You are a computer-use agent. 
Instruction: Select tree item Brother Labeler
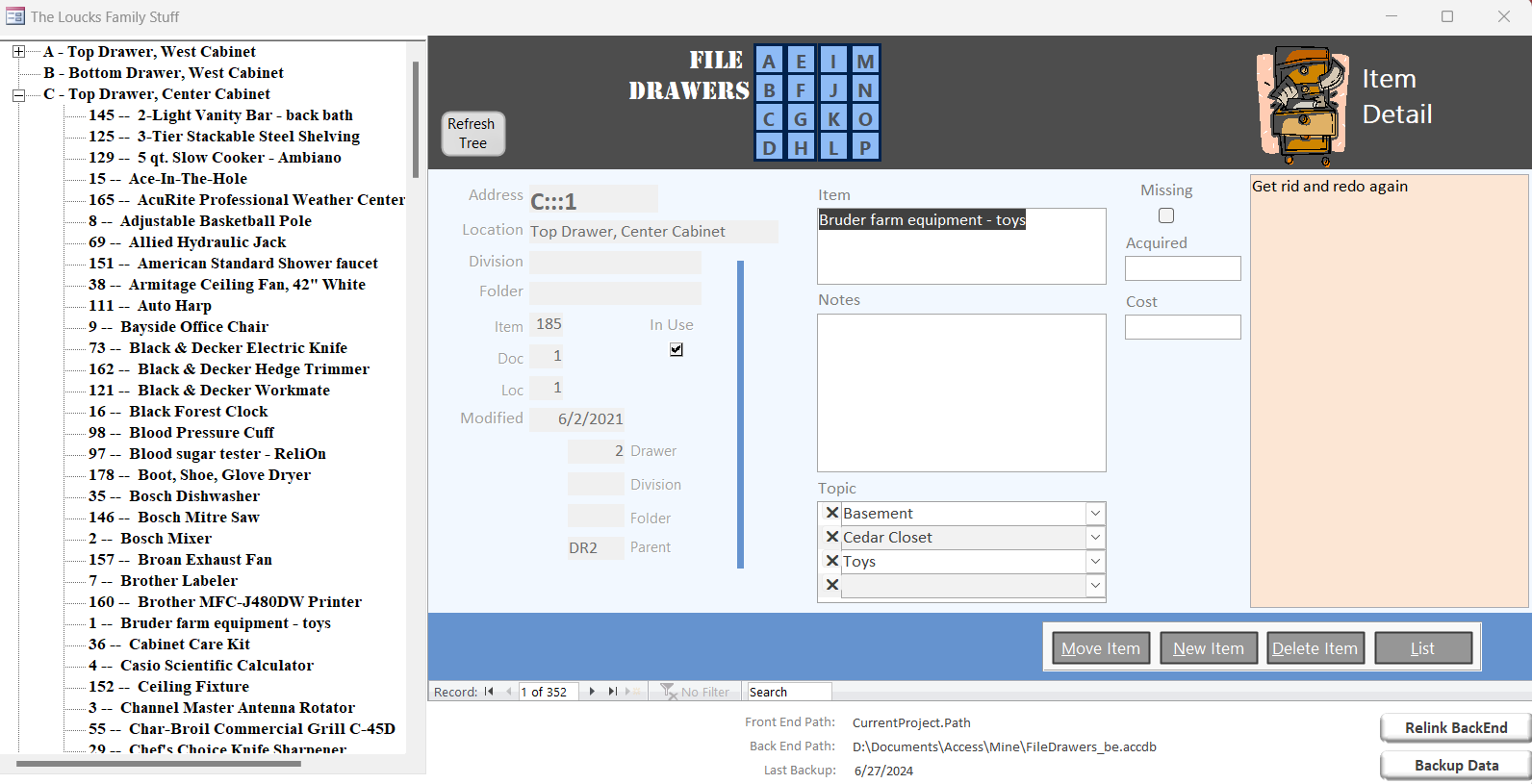click(x=163, y=581)
